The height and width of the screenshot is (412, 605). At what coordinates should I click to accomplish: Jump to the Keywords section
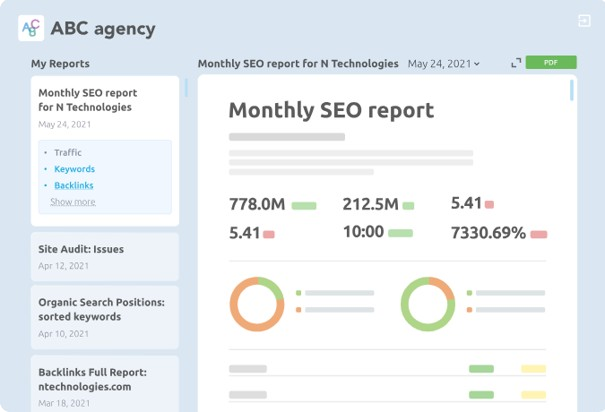click(x=74, y=169)
